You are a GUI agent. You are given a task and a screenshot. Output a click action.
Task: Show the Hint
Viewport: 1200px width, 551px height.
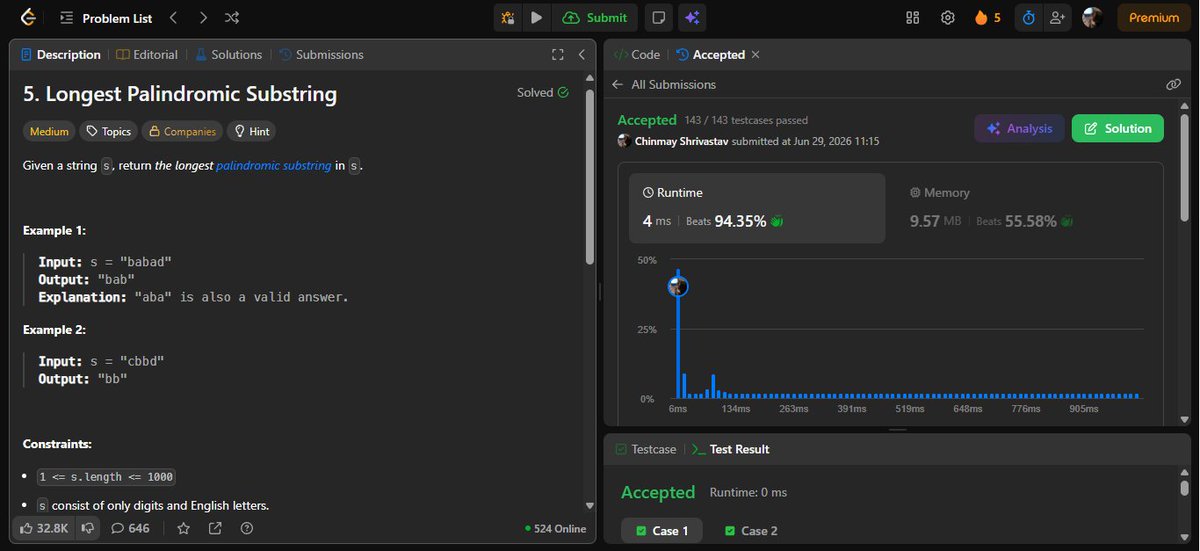250,131
